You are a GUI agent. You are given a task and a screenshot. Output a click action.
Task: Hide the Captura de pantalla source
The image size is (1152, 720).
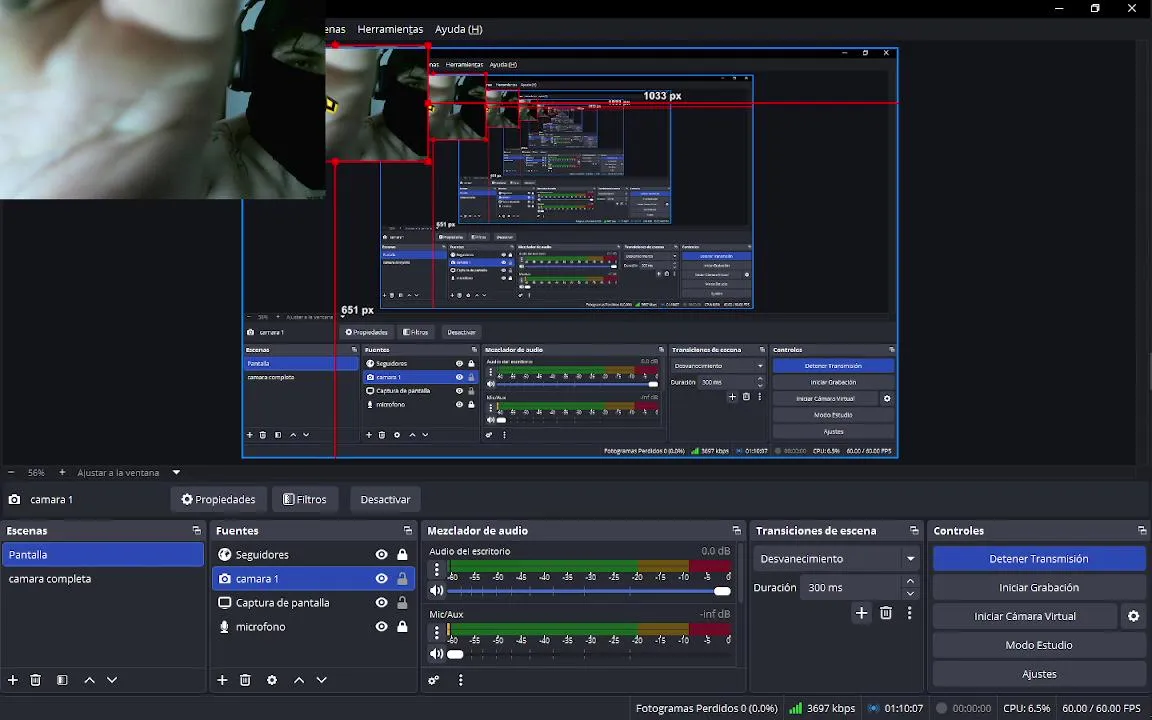pos(381,602)
